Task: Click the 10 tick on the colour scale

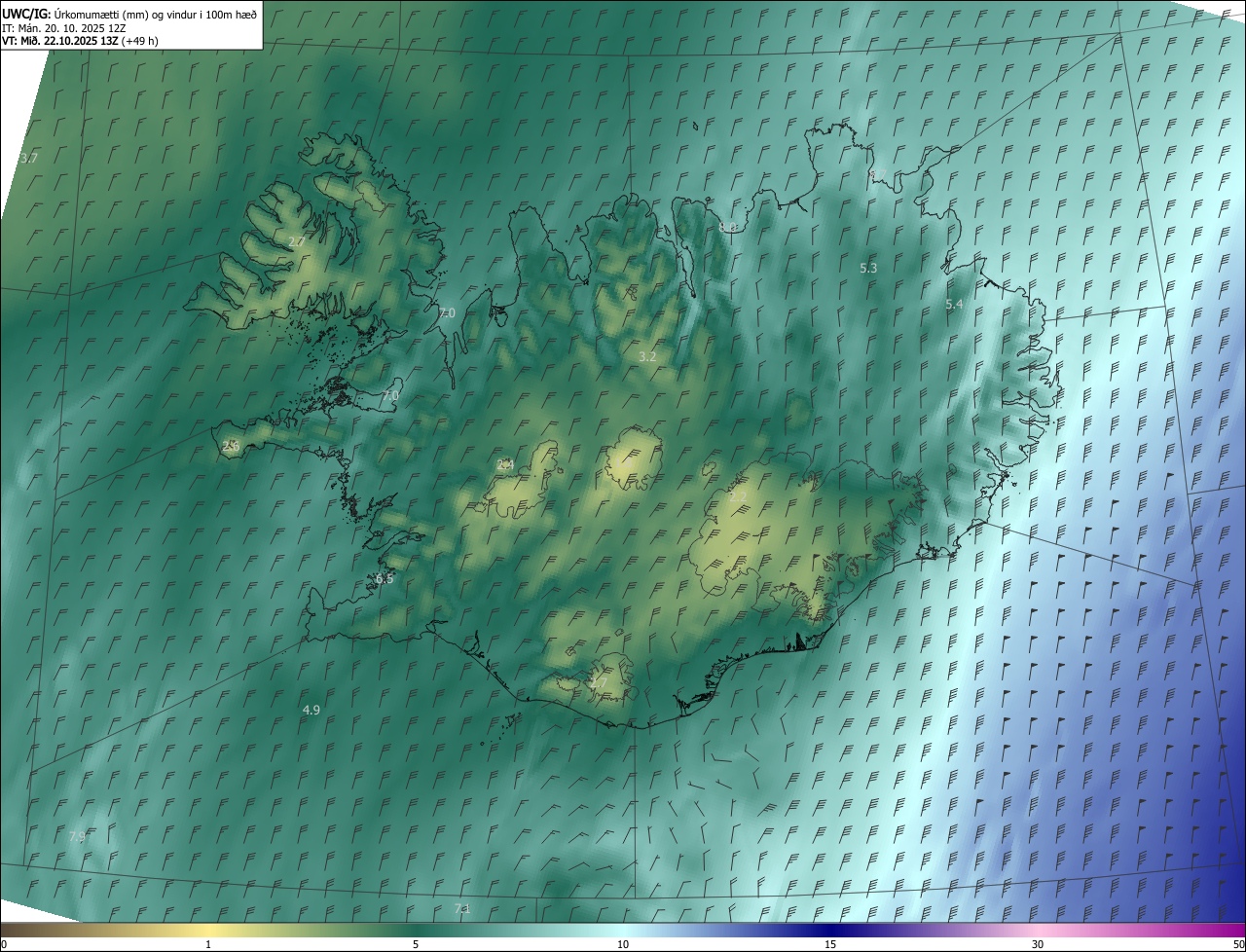Action: click(623, 944)
